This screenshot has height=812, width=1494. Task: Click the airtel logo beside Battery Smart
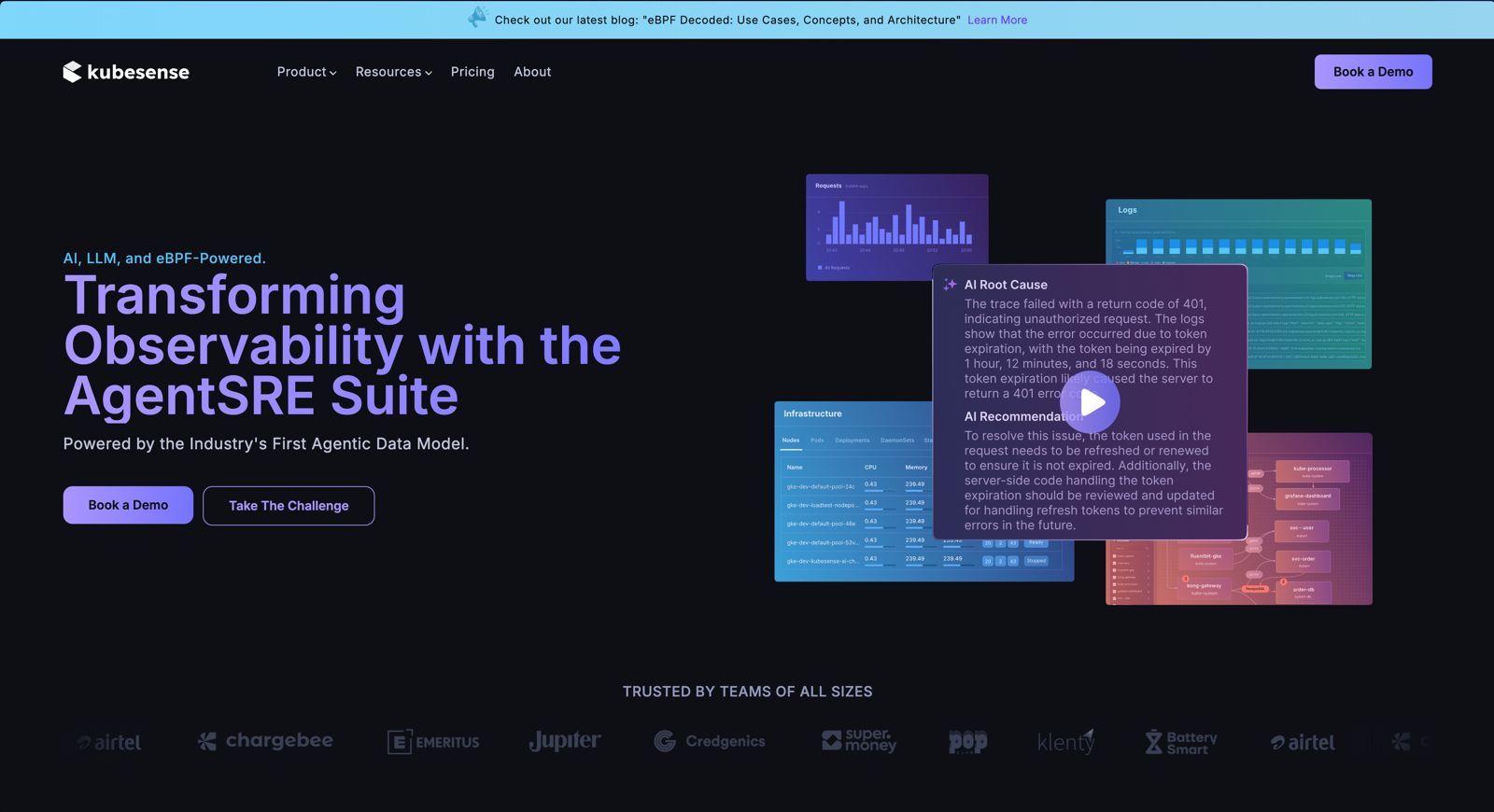tap(1303, 743)
